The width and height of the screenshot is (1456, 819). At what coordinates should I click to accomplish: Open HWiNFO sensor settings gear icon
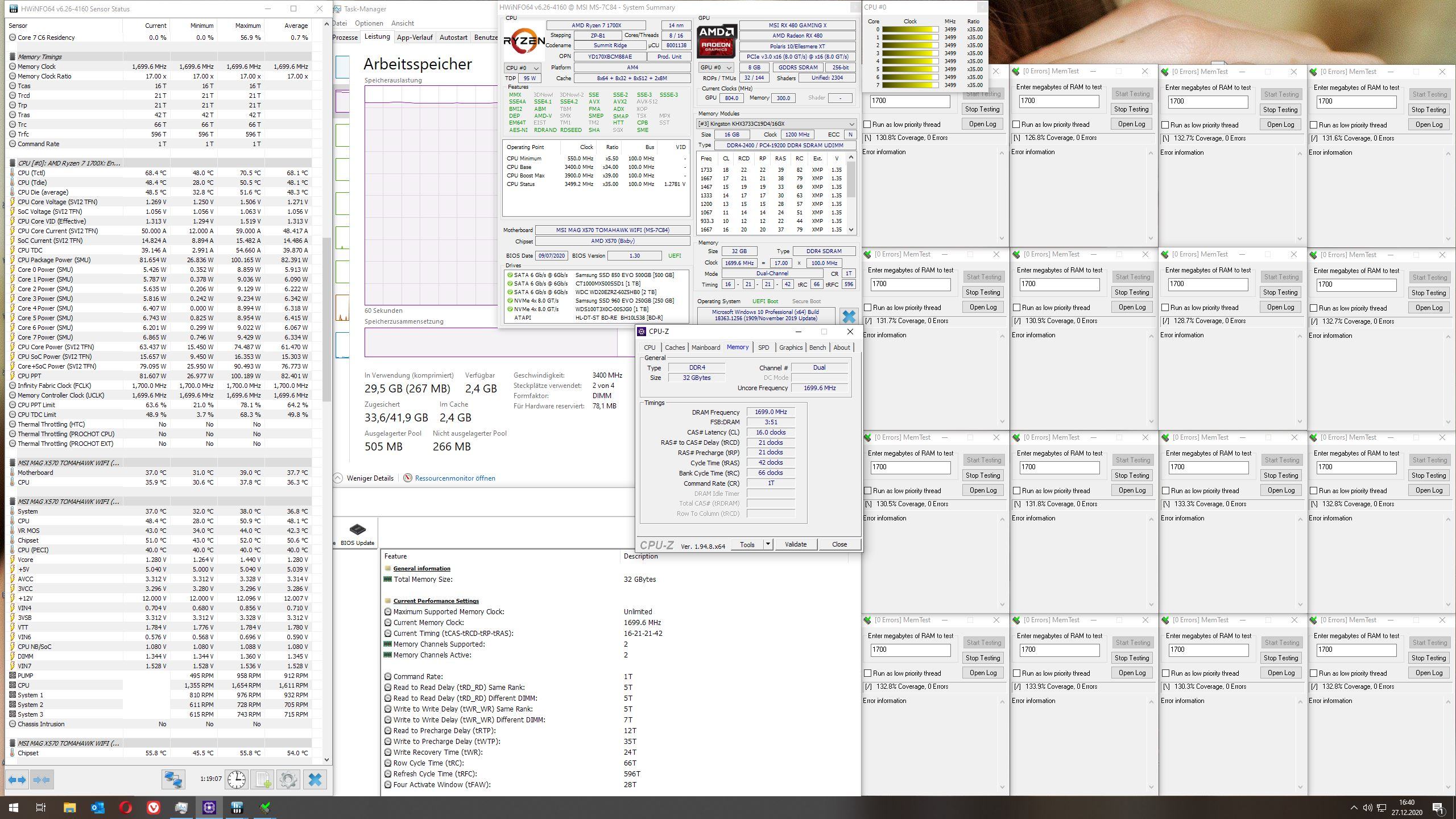[x=288, y=780]
